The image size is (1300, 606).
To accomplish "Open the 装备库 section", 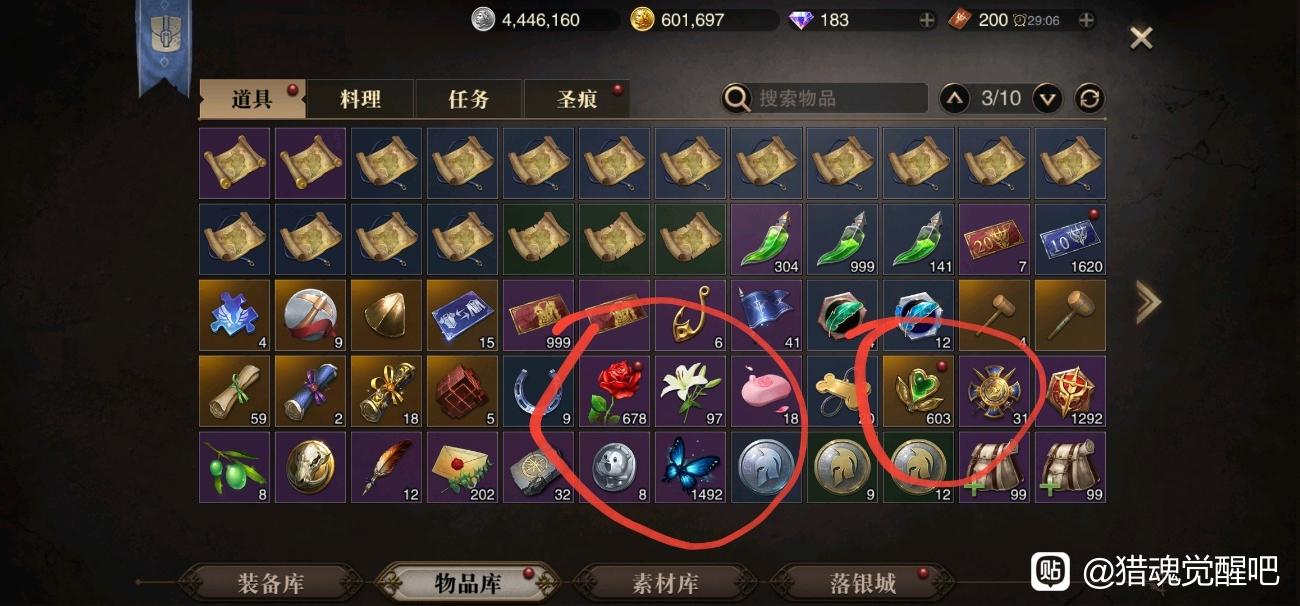I will [x=271, y=584].
